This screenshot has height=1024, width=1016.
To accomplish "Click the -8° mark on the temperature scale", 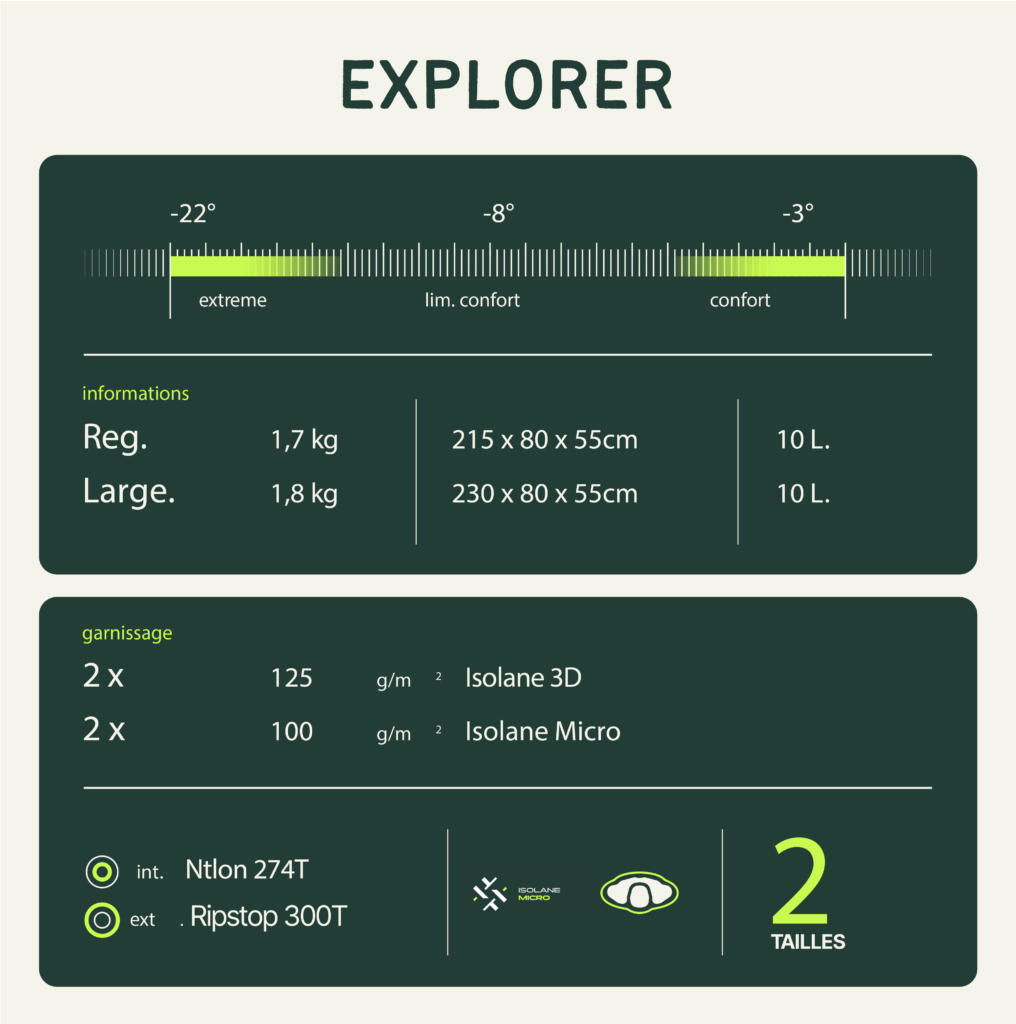I will 500,213.
